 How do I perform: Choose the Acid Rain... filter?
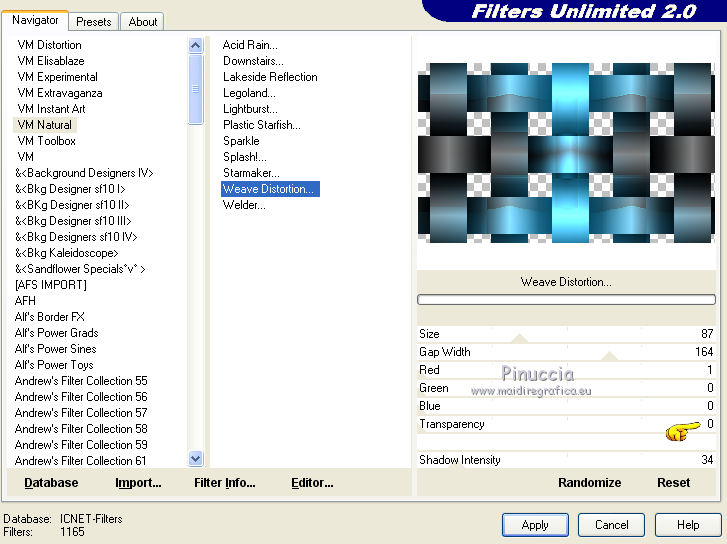click(x=250, y=45)
